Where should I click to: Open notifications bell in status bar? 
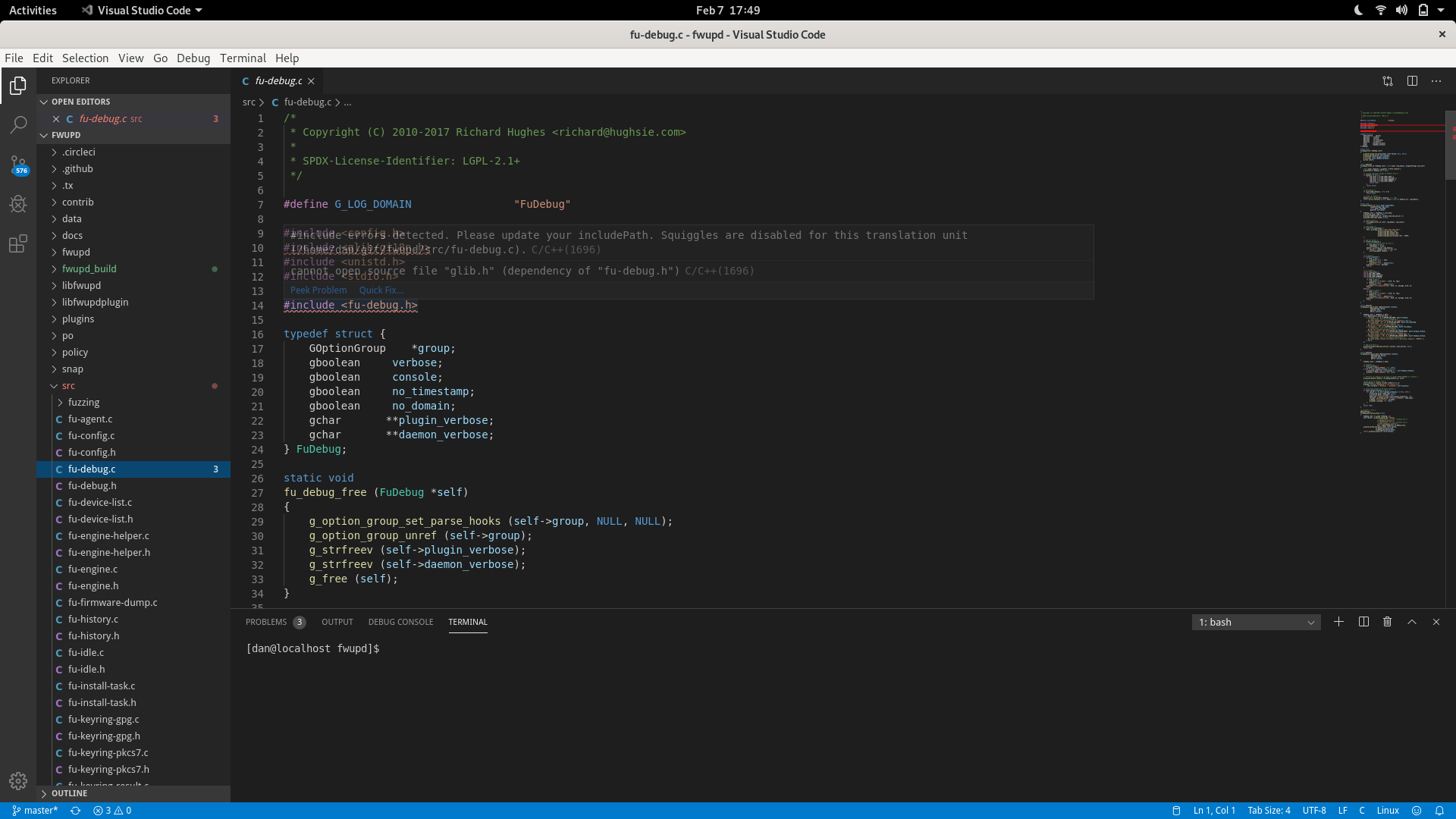1439,811
